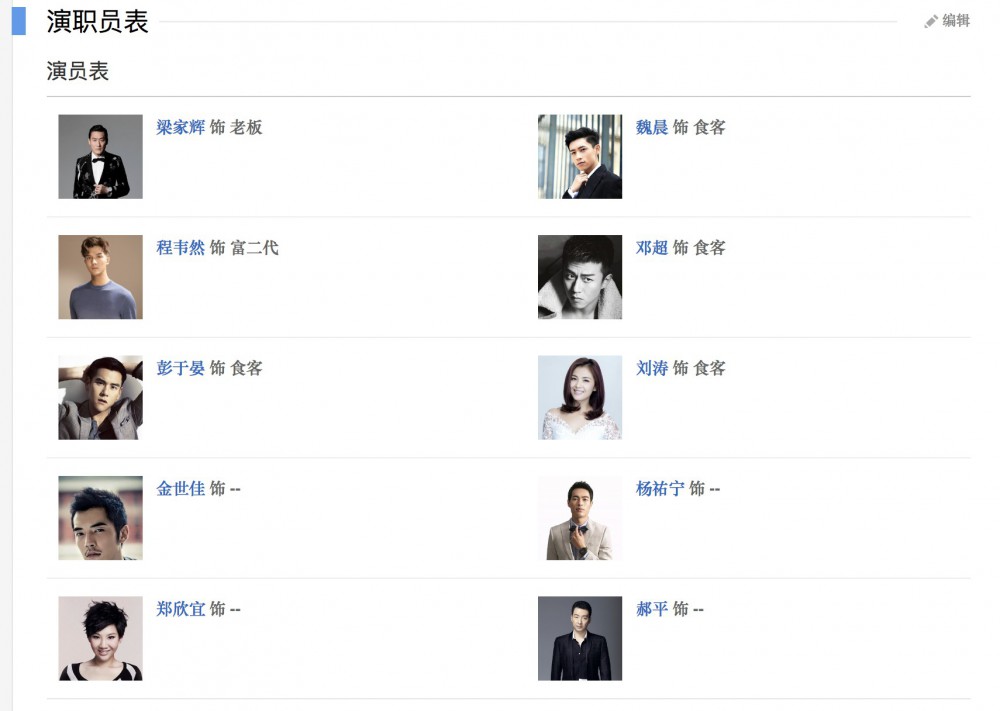Click 梁家辉's portrait thumbnail
This screenshot has width=1000, height=711.
click(100, 157)
